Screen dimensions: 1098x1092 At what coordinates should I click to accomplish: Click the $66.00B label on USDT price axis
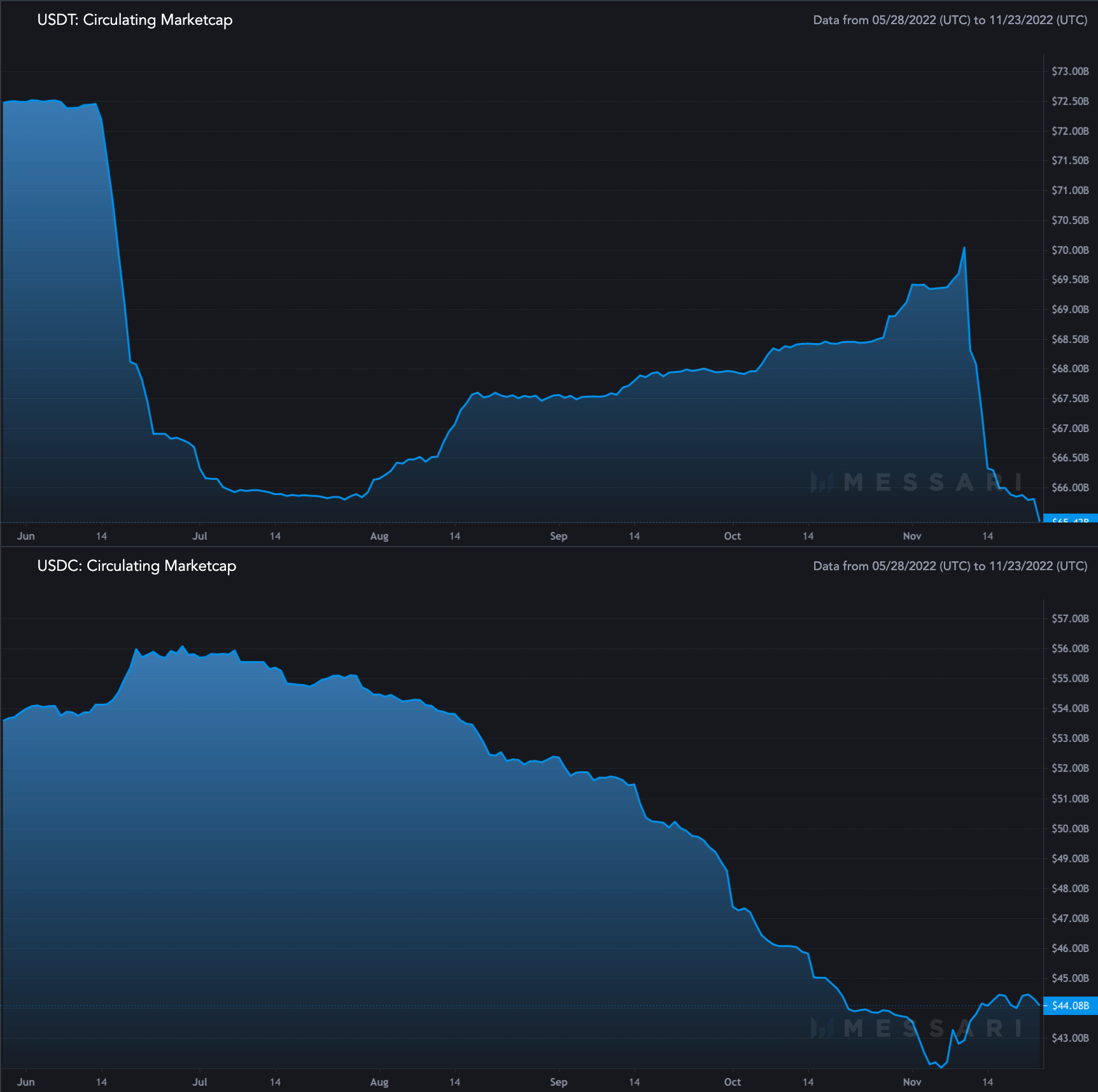[x=1070, y=487]
